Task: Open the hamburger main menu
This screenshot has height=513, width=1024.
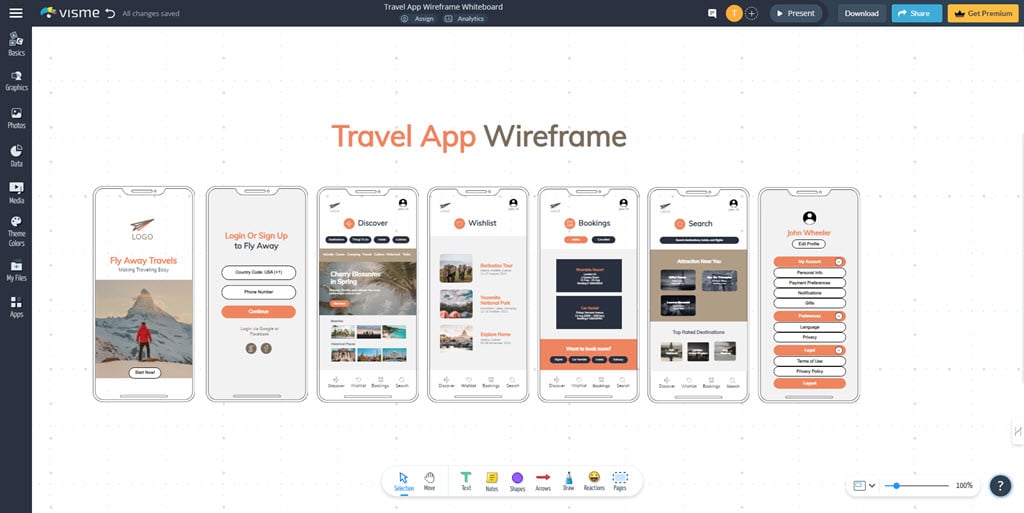Action: click(16, 13)
